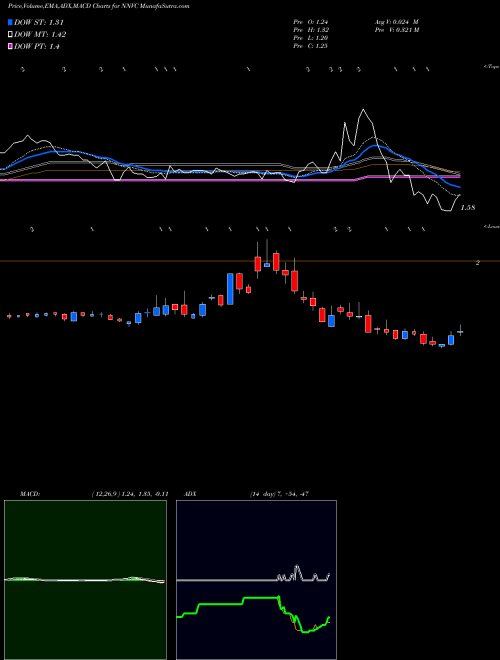Click the 'Pre L: 1.20' value
The height and width of the screenshot is (660, 500).
tap(311, 38)
